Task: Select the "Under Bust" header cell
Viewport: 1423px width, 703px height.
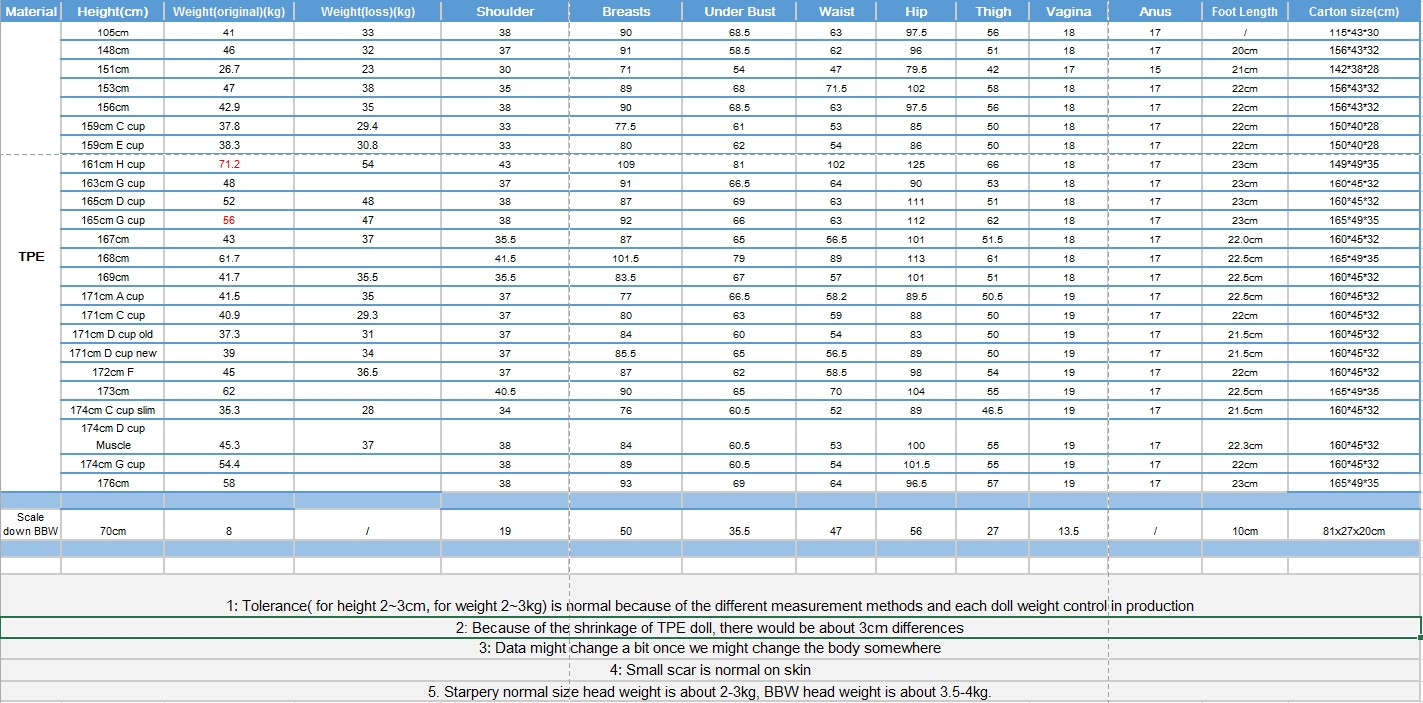Action: [x=739, y=12]
